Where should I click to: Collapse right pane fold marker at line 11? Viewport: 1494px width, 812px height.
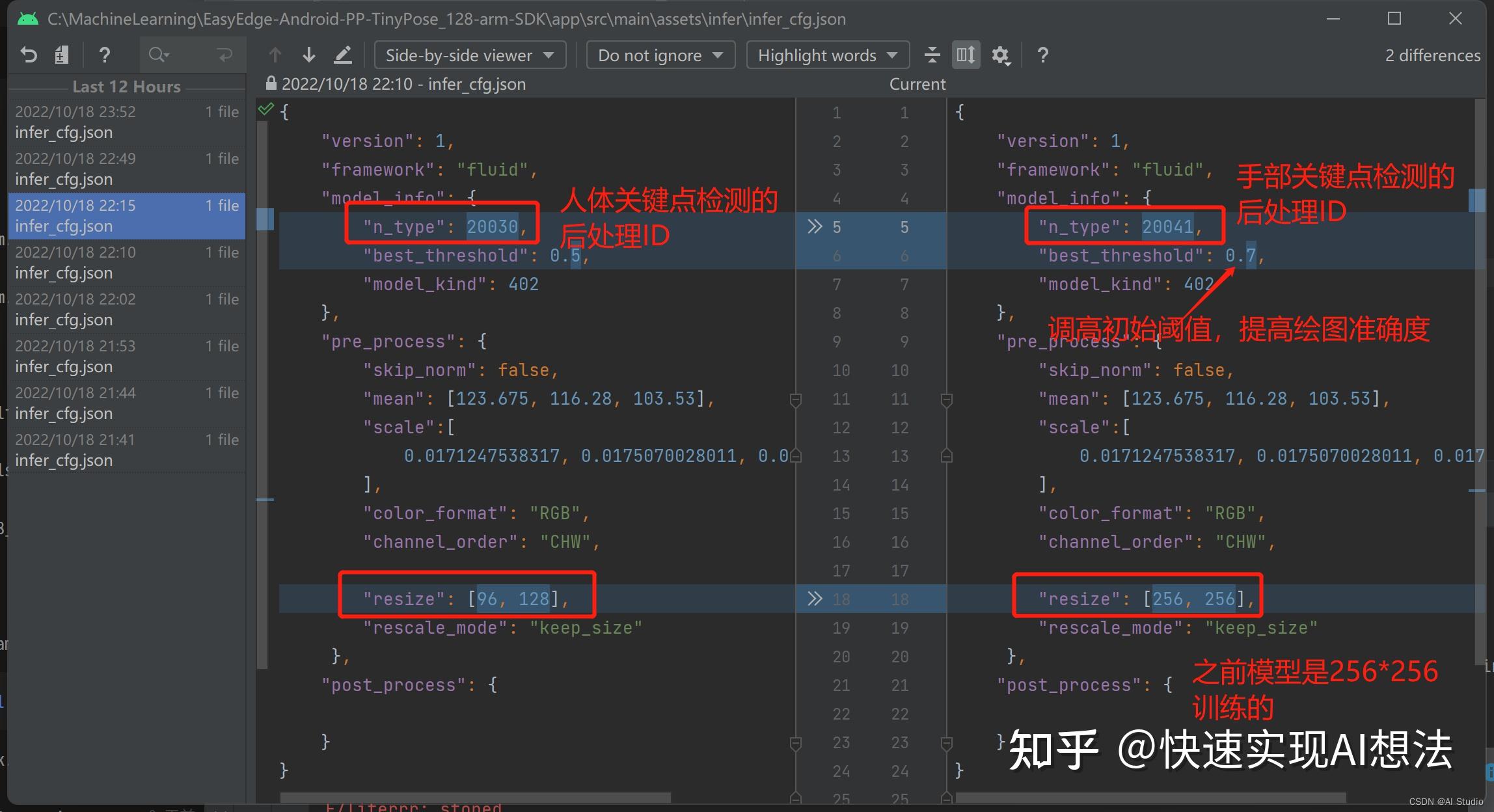(947, 399)
